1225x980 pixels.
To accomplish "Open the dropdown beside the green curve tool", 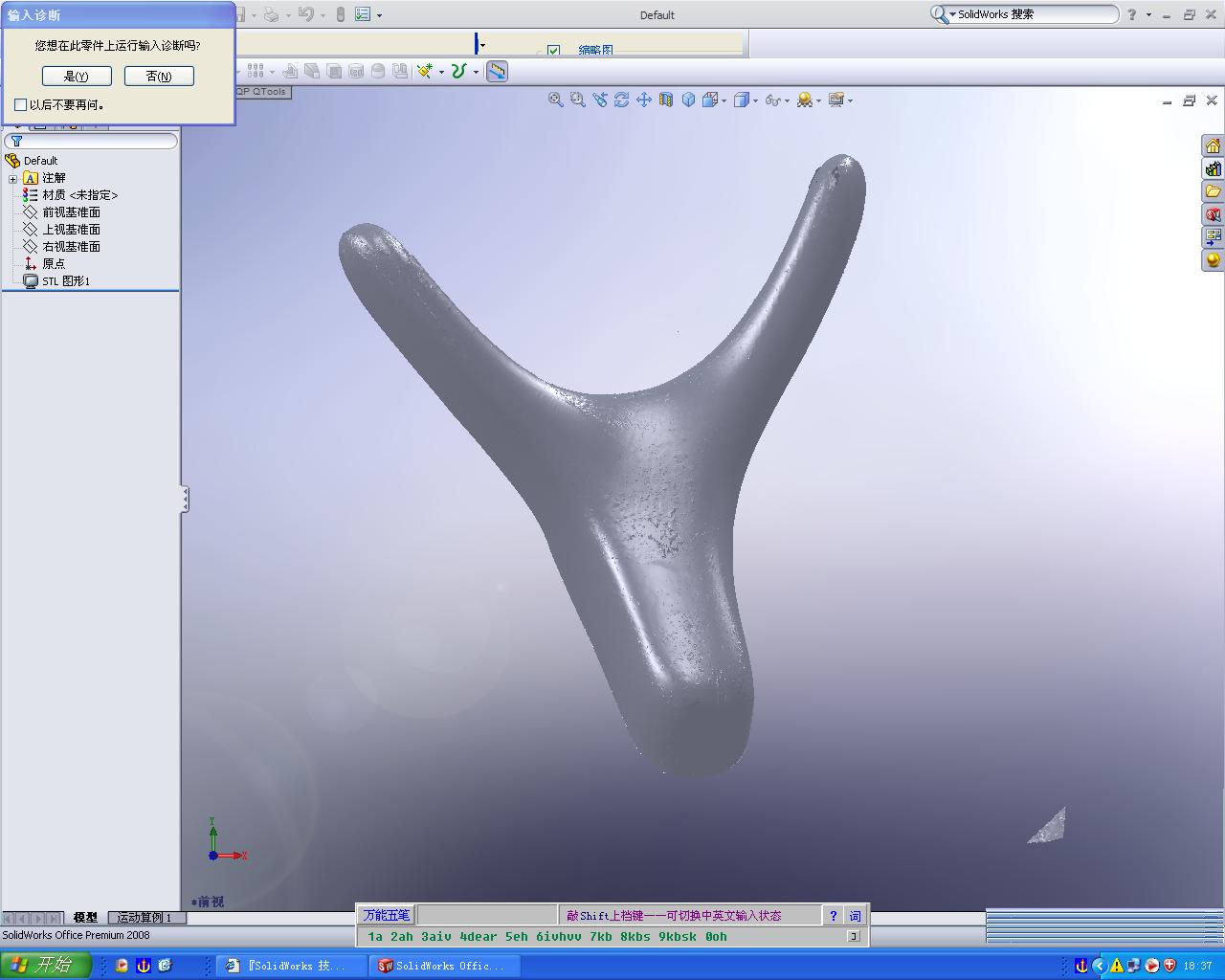I will click(476, 72).
